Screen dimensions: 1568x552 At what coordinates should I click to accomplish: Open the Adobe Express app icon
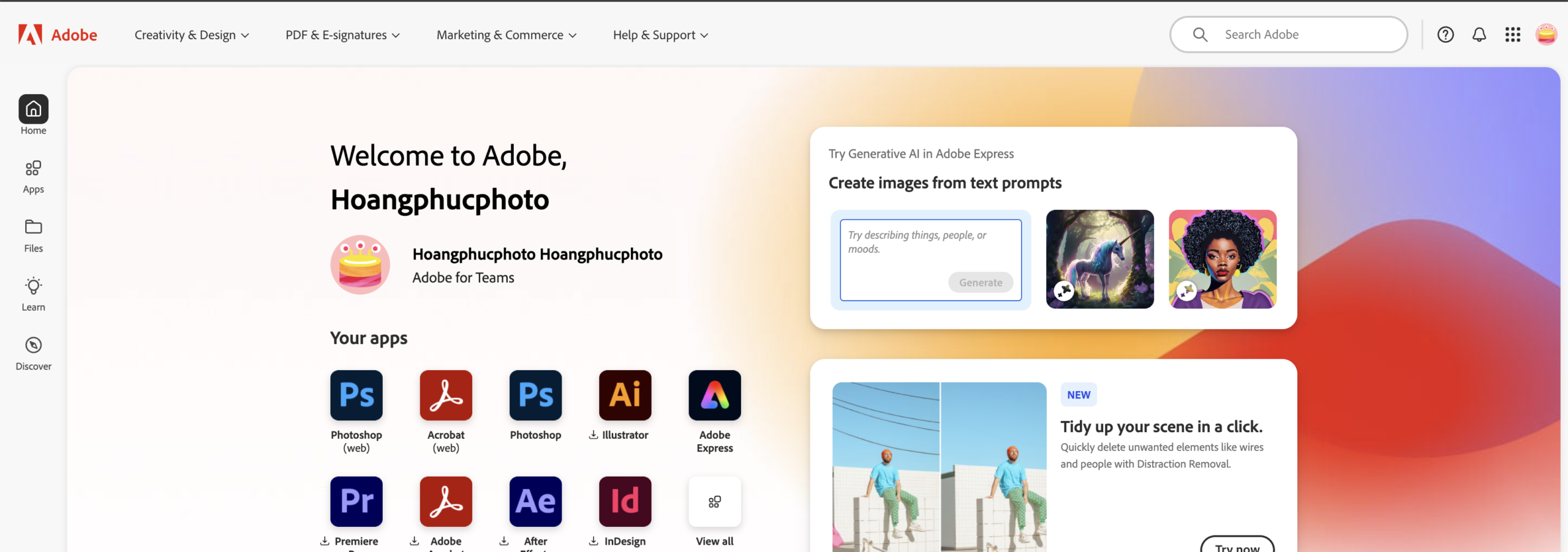[715, 395]
